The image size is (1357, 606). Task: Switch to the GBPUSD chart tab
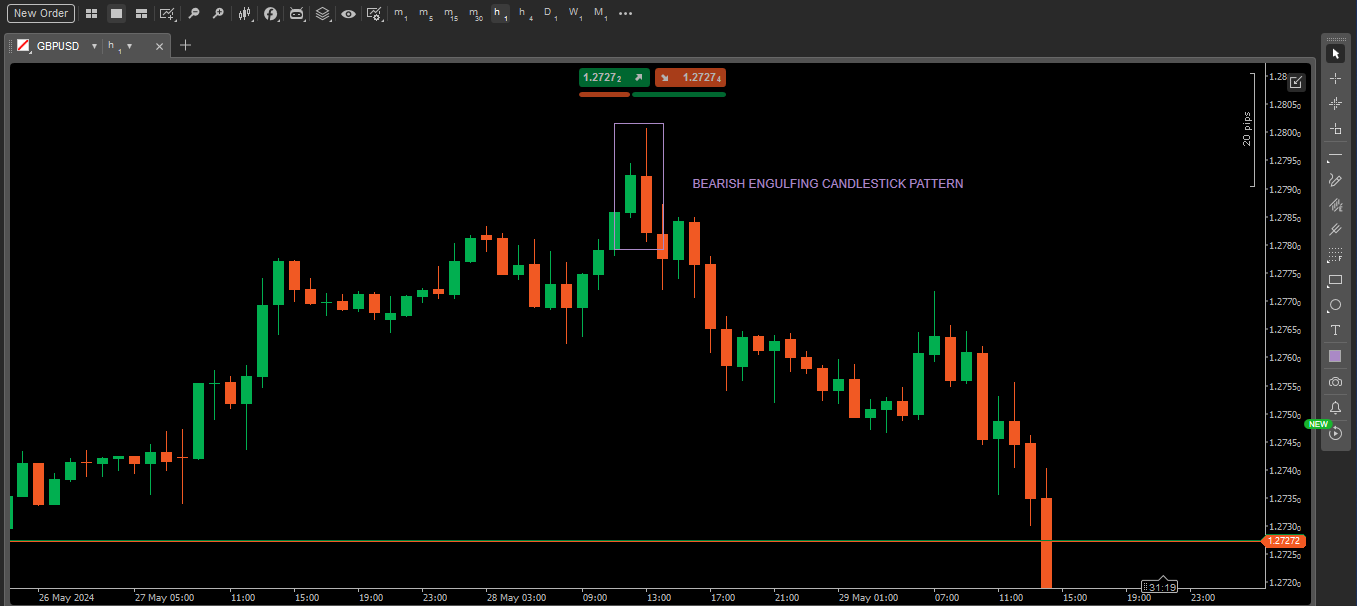[55, 45]
